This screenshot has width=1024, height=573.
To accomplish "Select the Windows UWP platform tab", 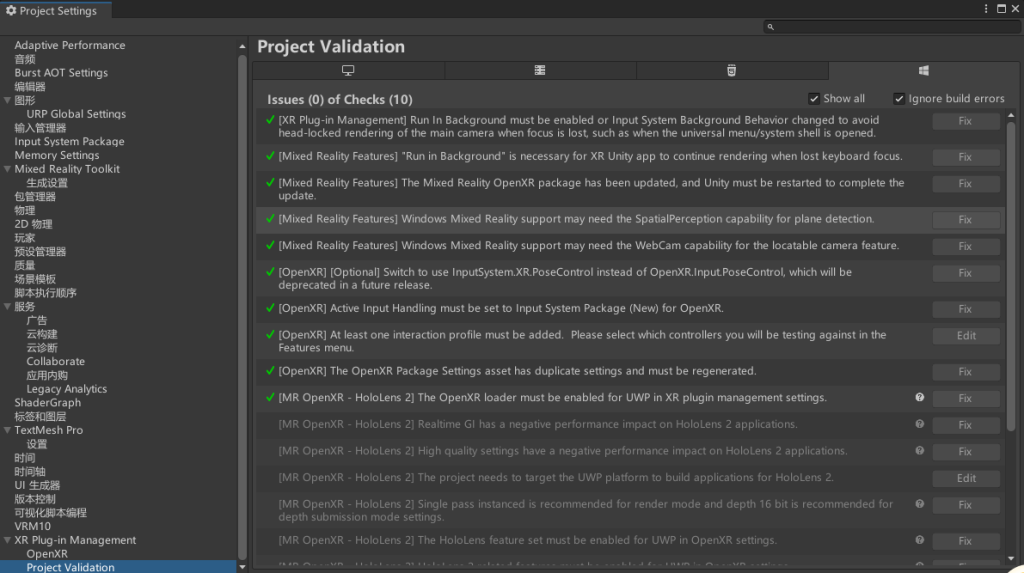I will pyautogui.click(x=923, y=71).
